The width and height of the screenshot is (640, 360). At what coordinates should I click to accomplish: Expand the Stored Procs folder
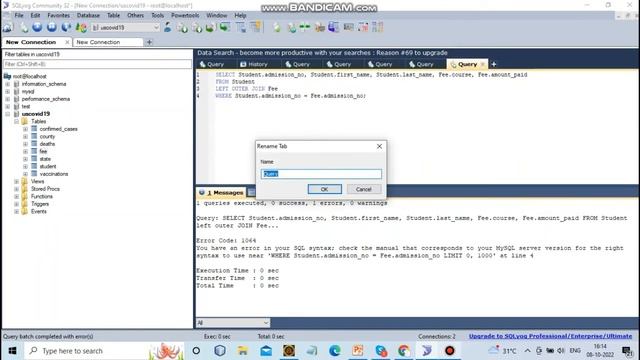coord(16,189)
